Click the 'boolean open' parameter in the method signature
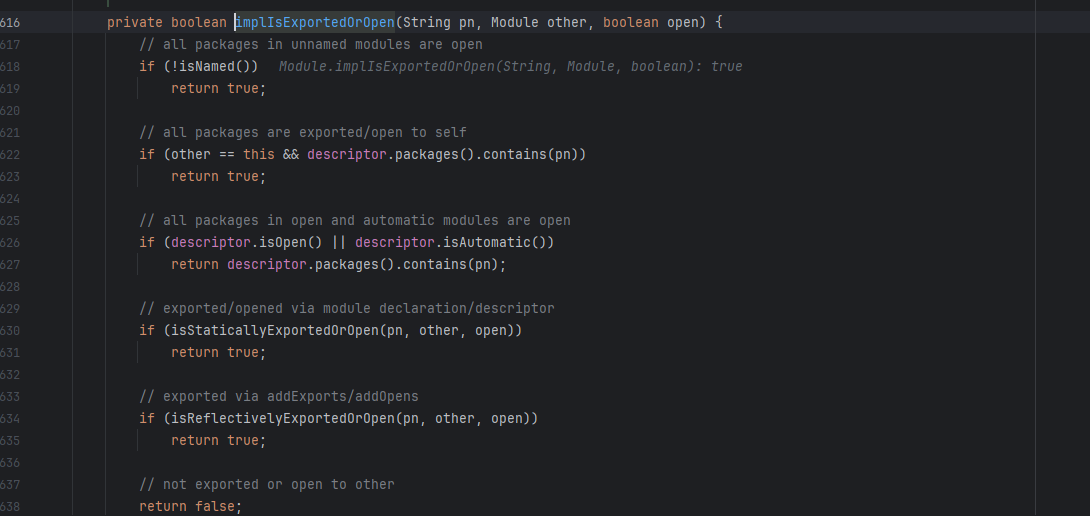 [651, 22]
